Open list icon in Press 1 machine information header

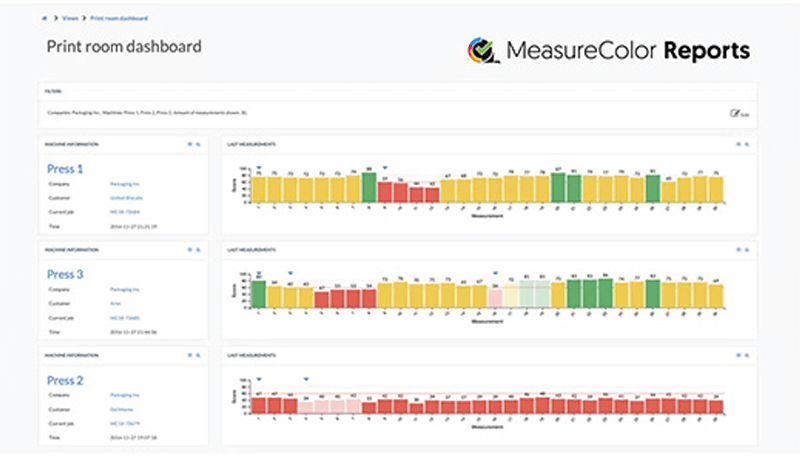[x=190, y=144]
